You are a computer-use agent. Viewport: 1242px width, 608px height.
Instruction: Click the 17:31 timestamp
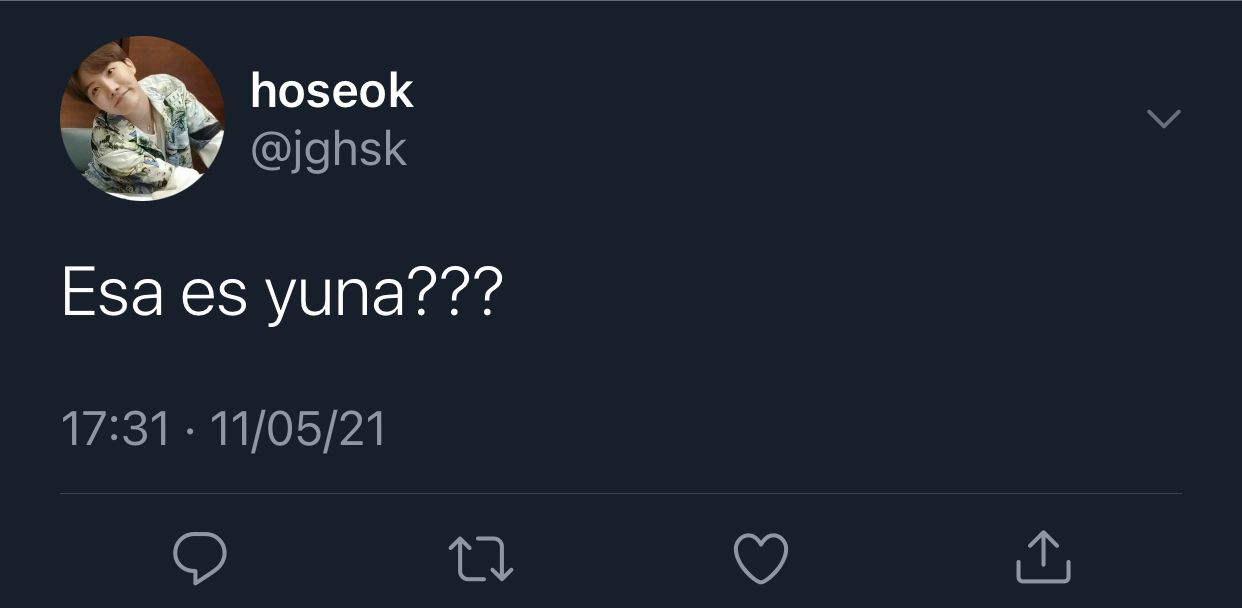[x=116, y=430]
